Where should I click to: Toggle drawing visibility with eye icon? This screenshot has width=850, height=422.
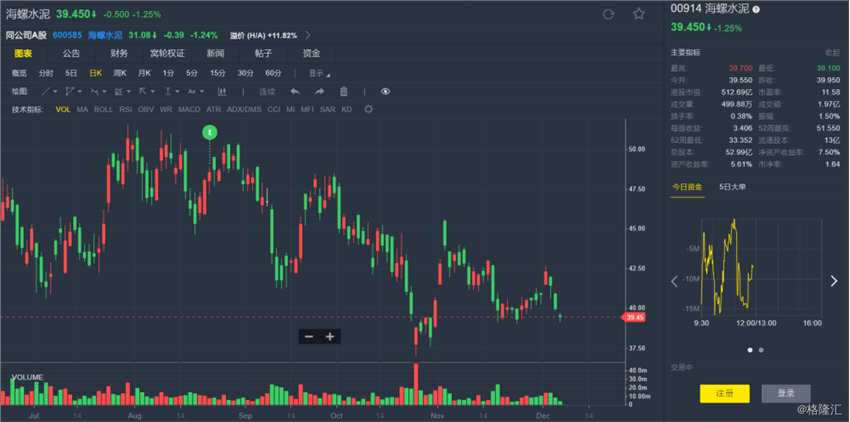click(385, 91)
